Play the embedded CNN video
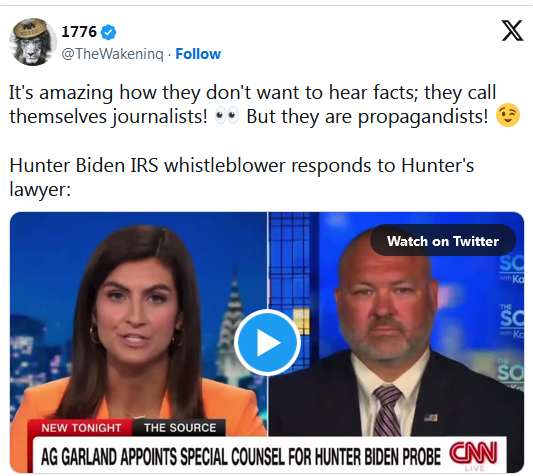Screen dimensions: 533x476 tap(267, 342)
